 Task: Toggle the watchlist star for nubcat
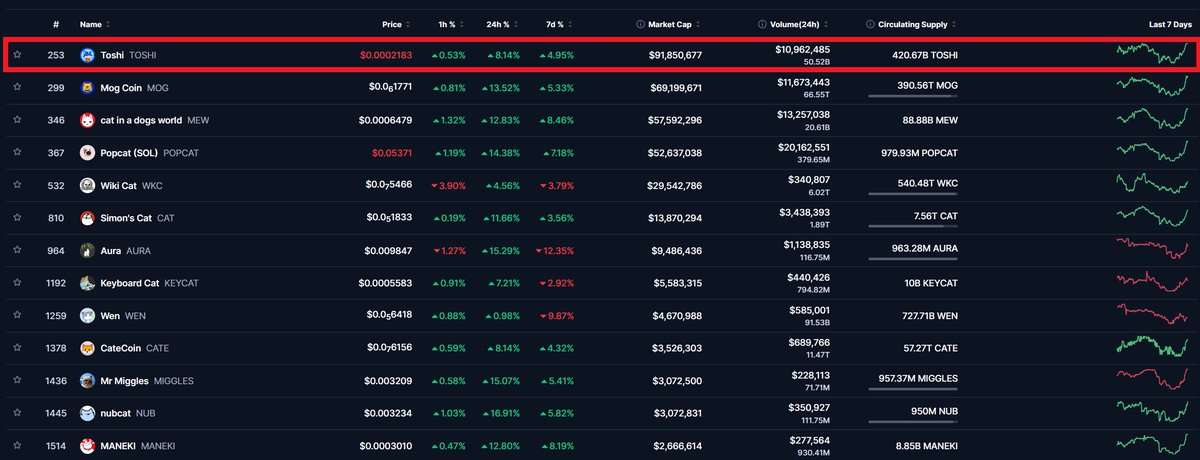coord(17,413)
